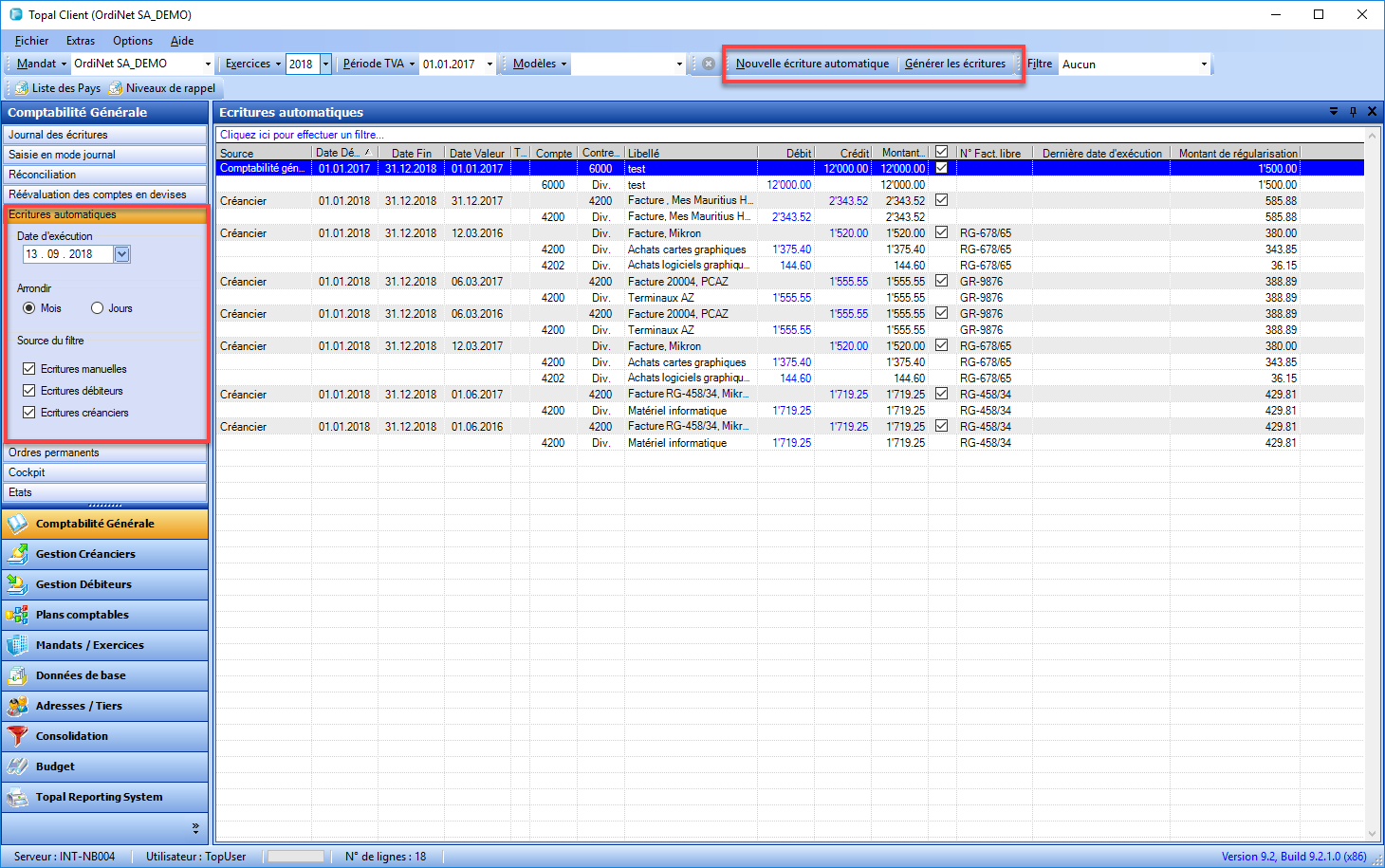Open Gestion Créanciers module icon
The width and height of the screenshot is (1385, 868).
(17, 554)
